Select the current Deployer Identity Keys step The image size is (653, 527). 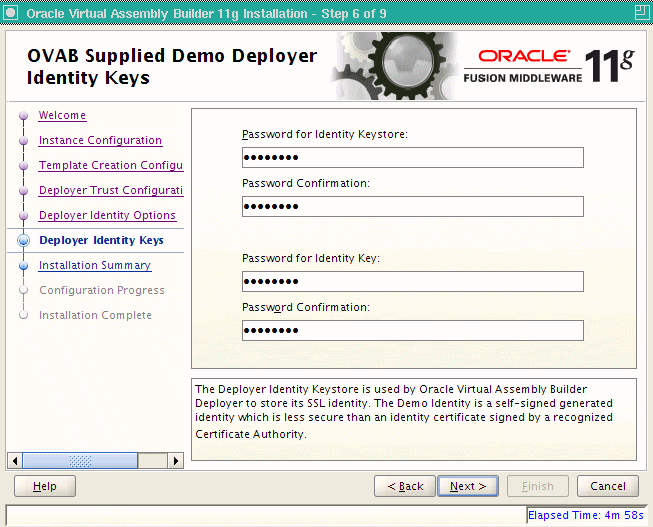tap(101, 240)
